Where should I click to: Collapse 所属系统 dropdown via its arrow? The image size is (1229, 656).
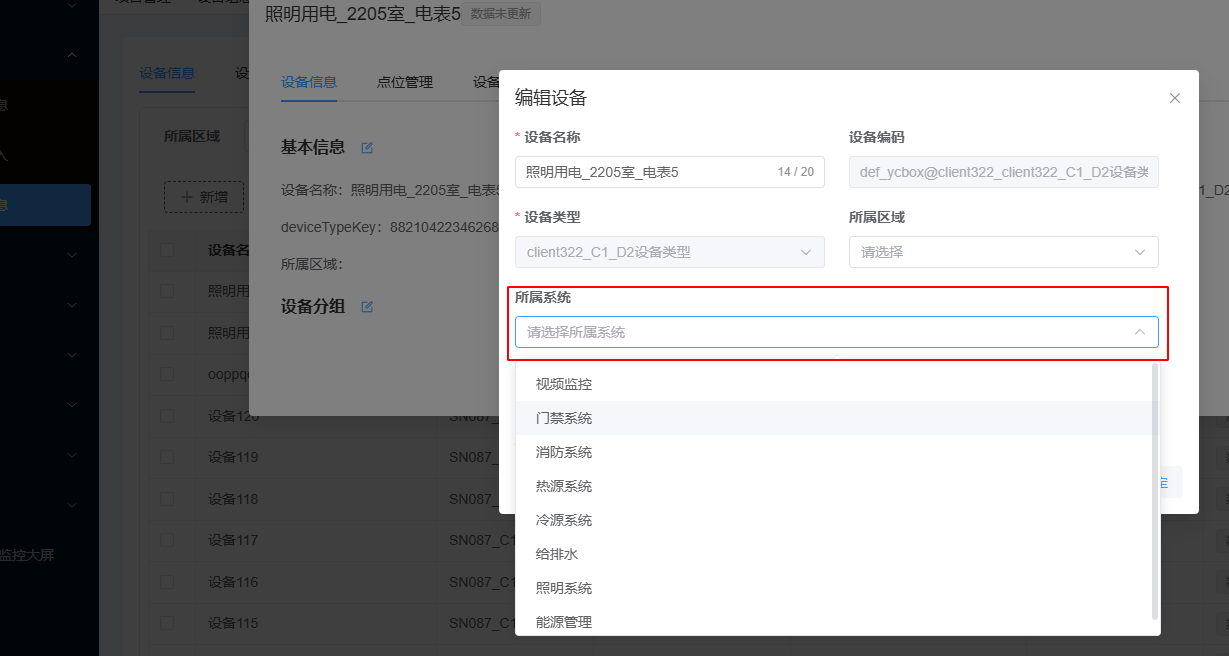1140,332
